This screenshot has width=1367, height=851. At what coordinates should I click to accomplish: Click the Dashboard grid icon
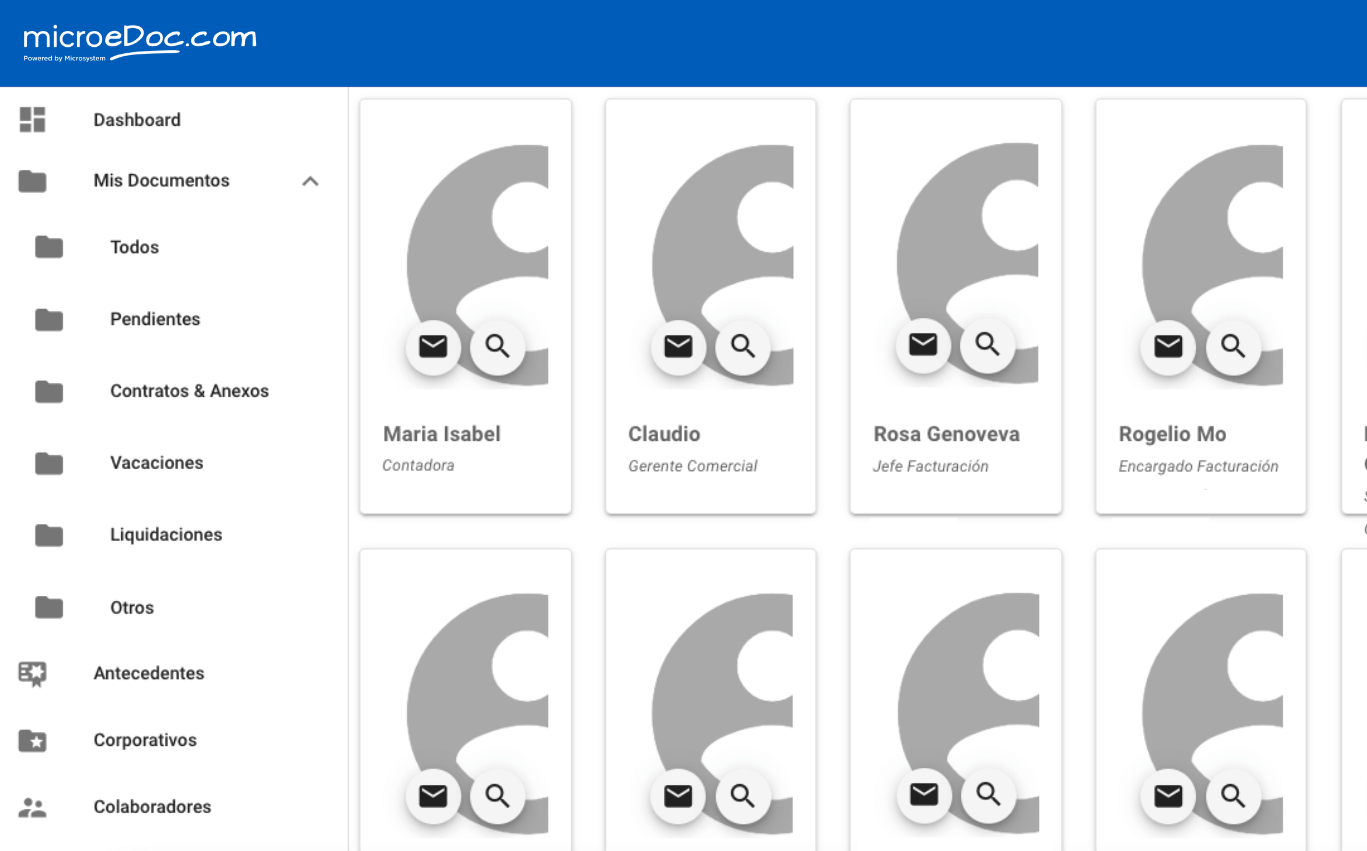[33, 119]
